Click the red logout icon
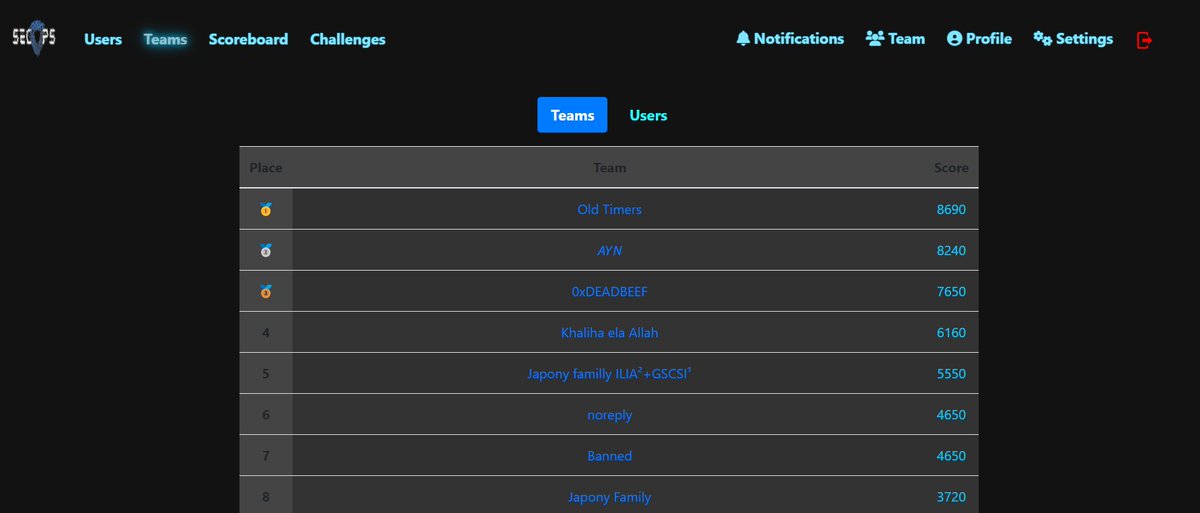 (1145, 40)
